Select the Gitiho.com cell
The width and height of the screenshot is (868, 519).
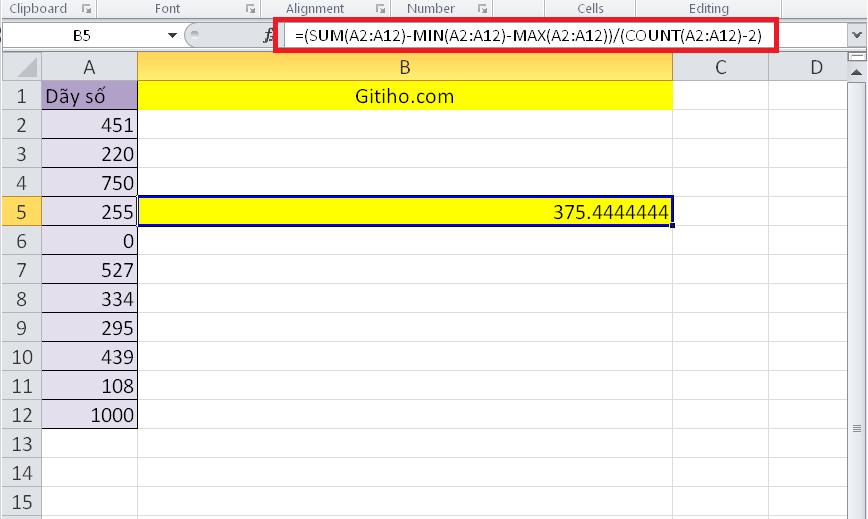click(405, 96)
